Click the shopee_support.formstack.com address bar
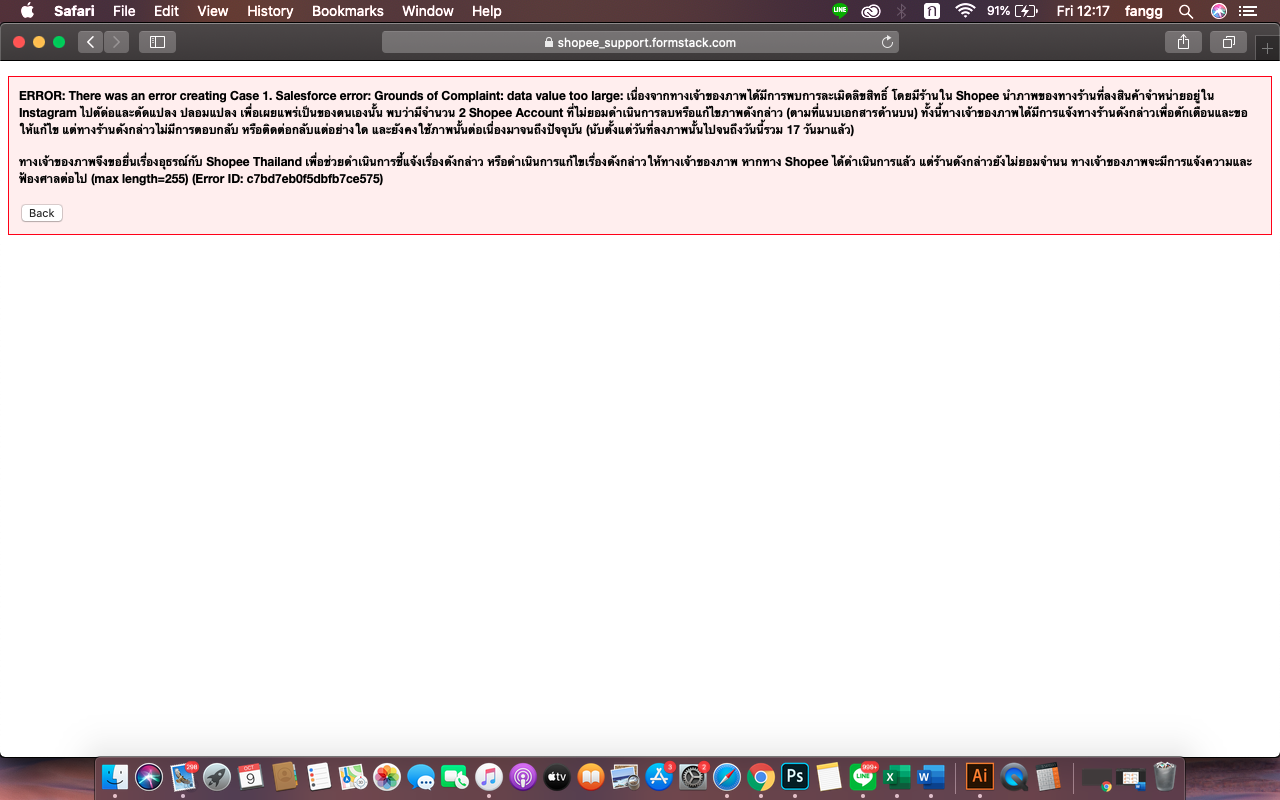The height and width of the screenshot is (800, 1280). click(x=640, y=42)
